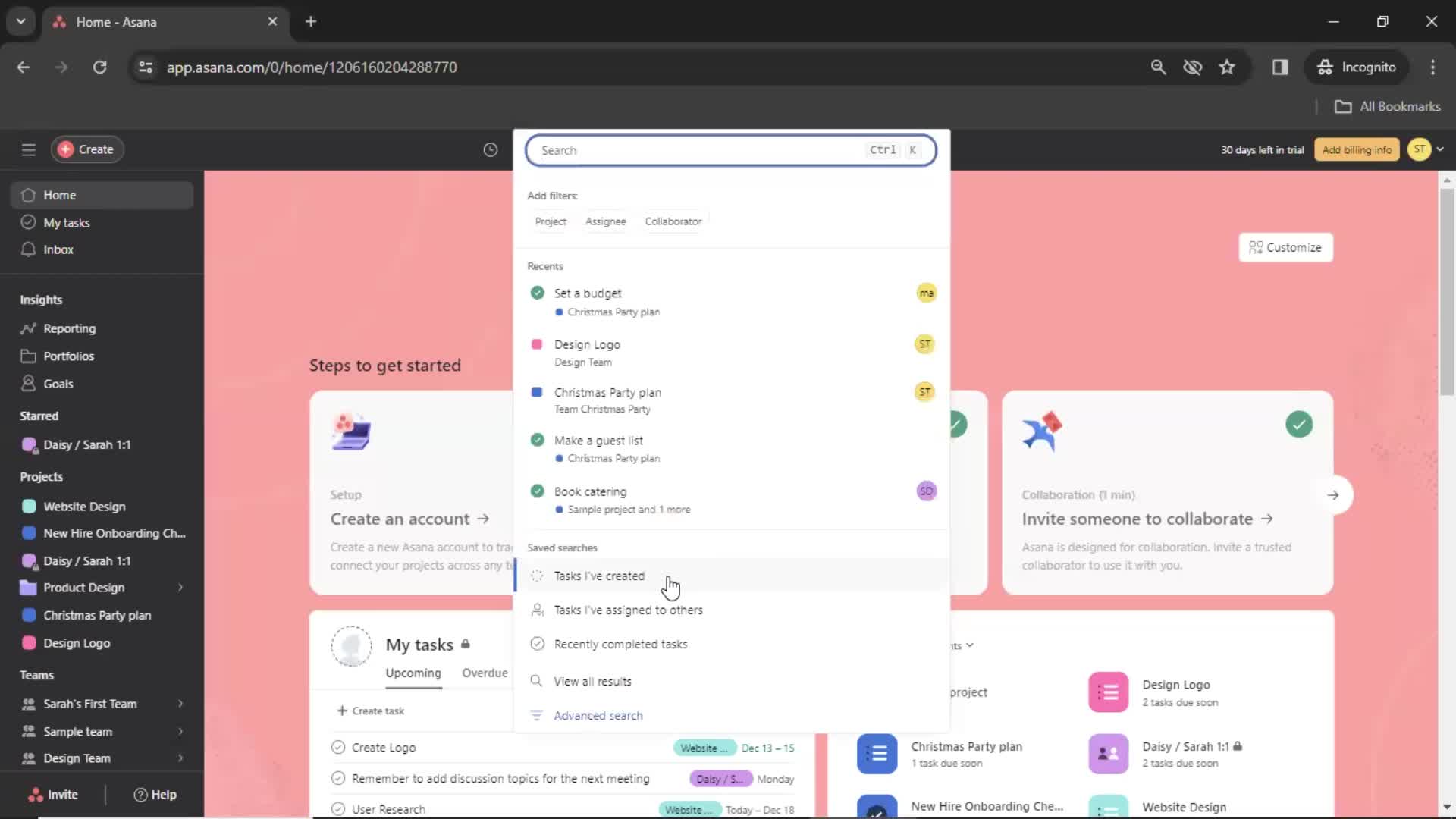Open the tab search dropdown arrow
Image resolution: width=1456 pixels, height=819 pixels.
click(21, 21)
